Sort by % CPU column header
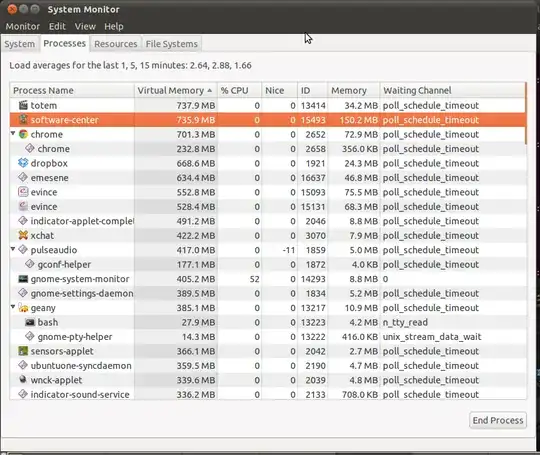 [x=239, y=90]
